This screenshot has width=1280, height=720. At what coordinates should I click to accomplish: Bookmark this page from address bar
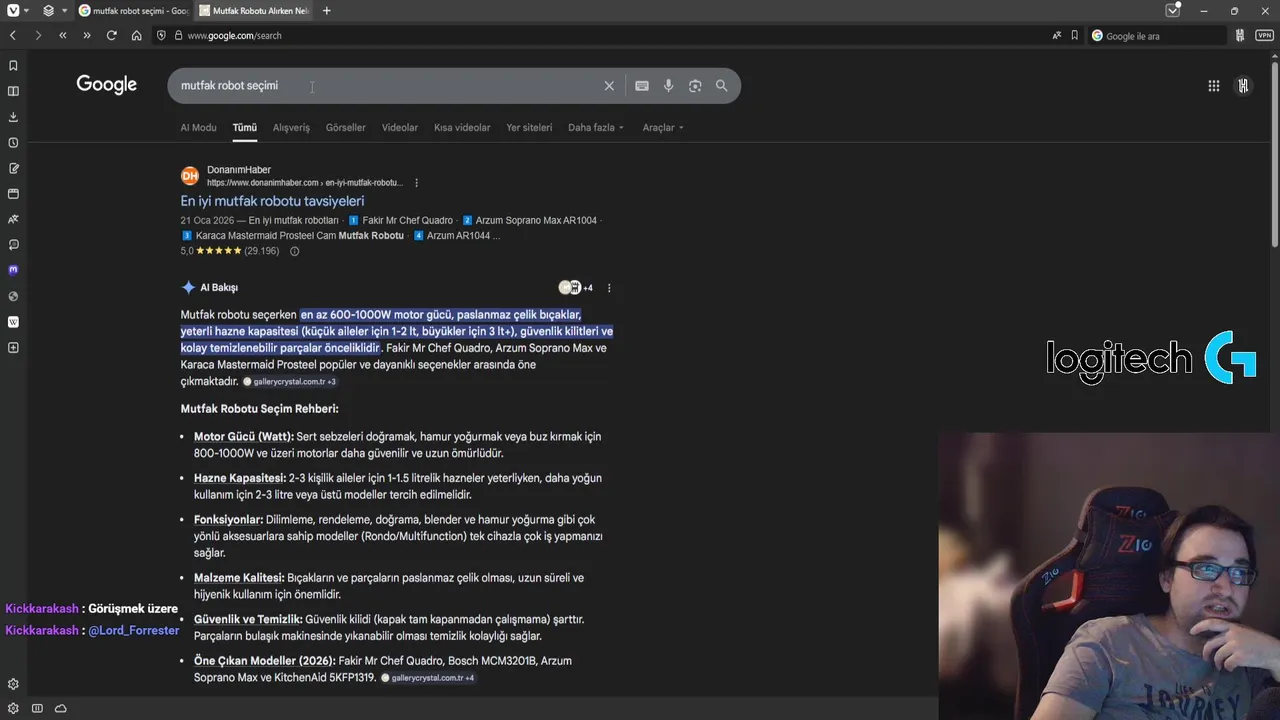pos(1075,35)
